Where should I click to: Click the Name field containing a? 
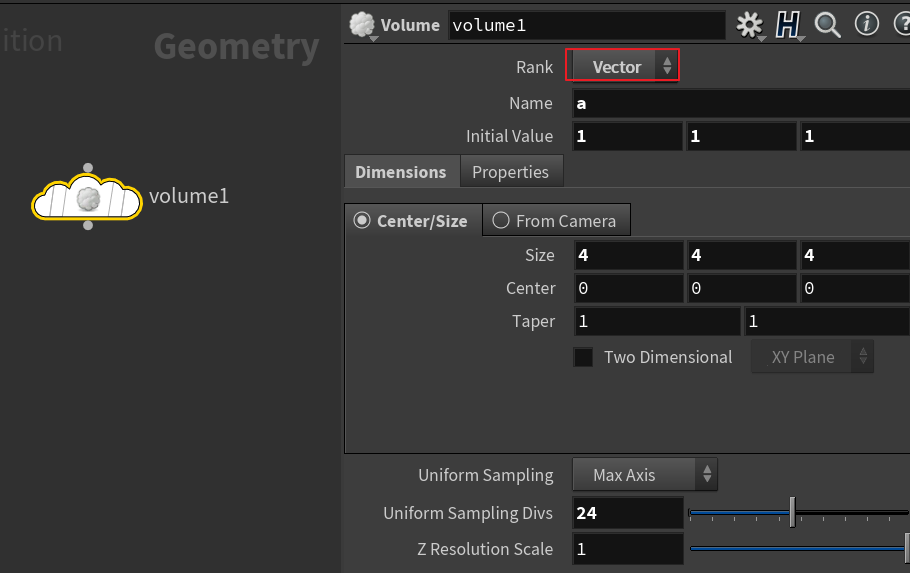click(x=741, y=103)
